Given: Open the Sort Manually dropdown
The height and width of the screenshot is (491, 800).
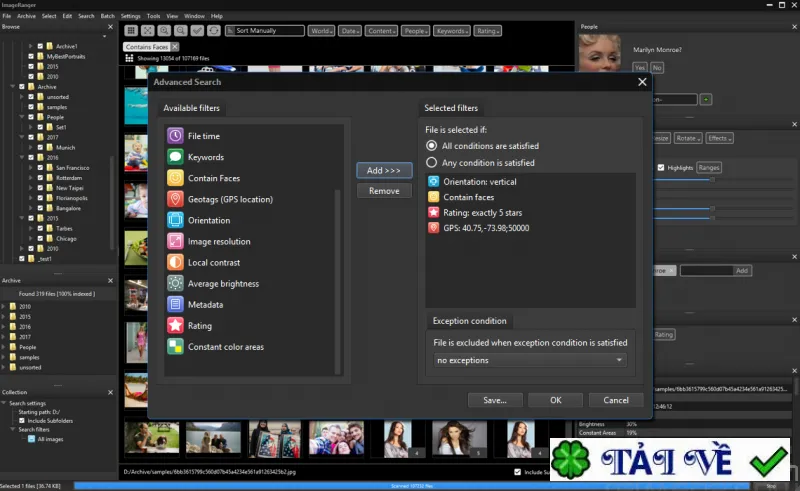Looking at the screenshot, I should pyautogui.click(x=265, y=31).
